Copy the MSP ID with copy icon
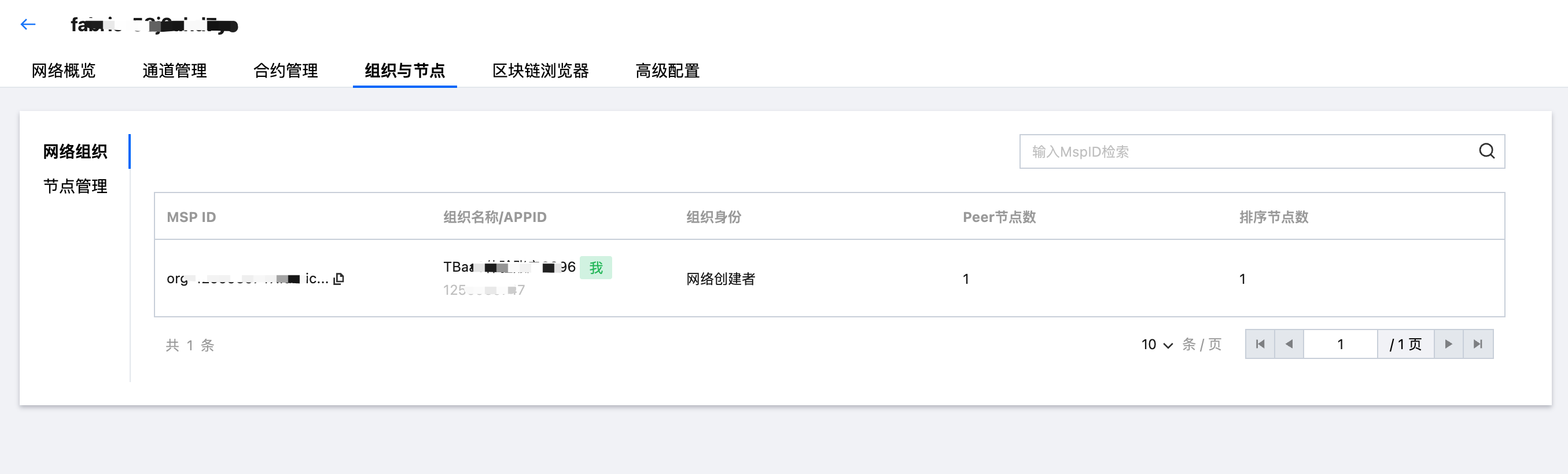Viewport: 1568px width, 474px height. 339,278
